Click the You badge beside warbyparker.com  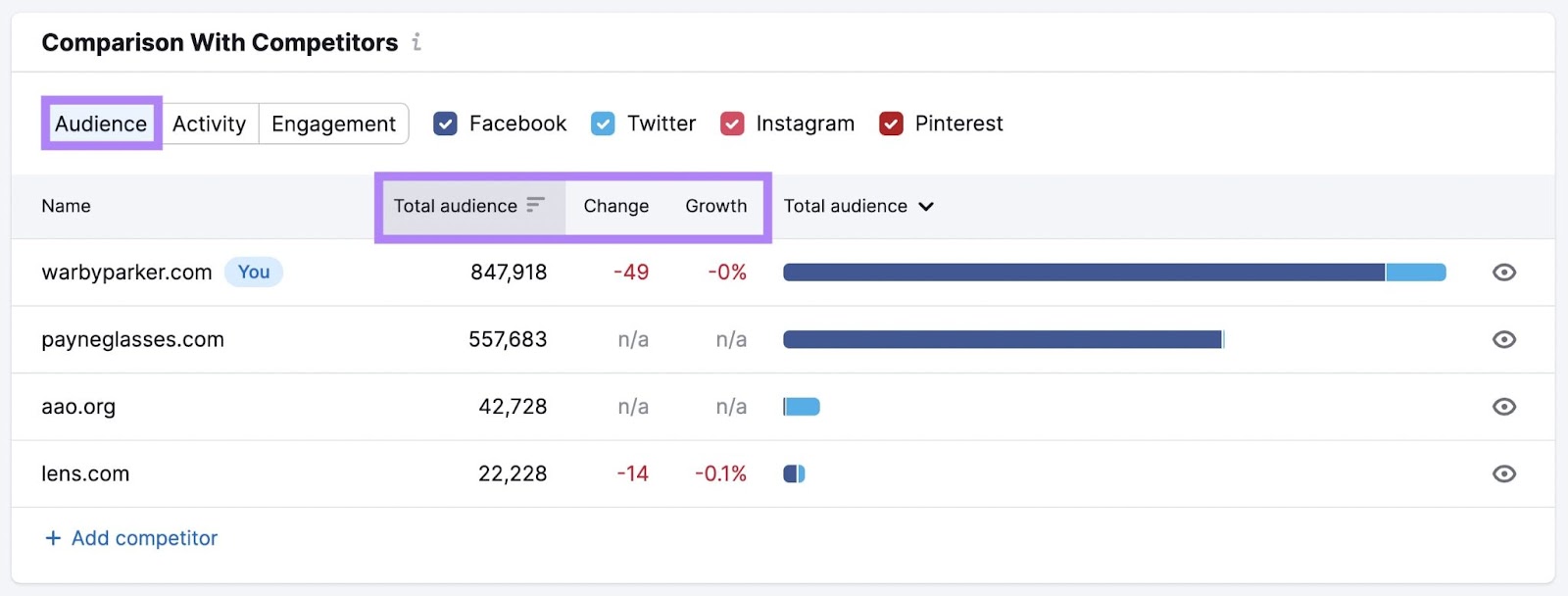[x=254, y=273]
